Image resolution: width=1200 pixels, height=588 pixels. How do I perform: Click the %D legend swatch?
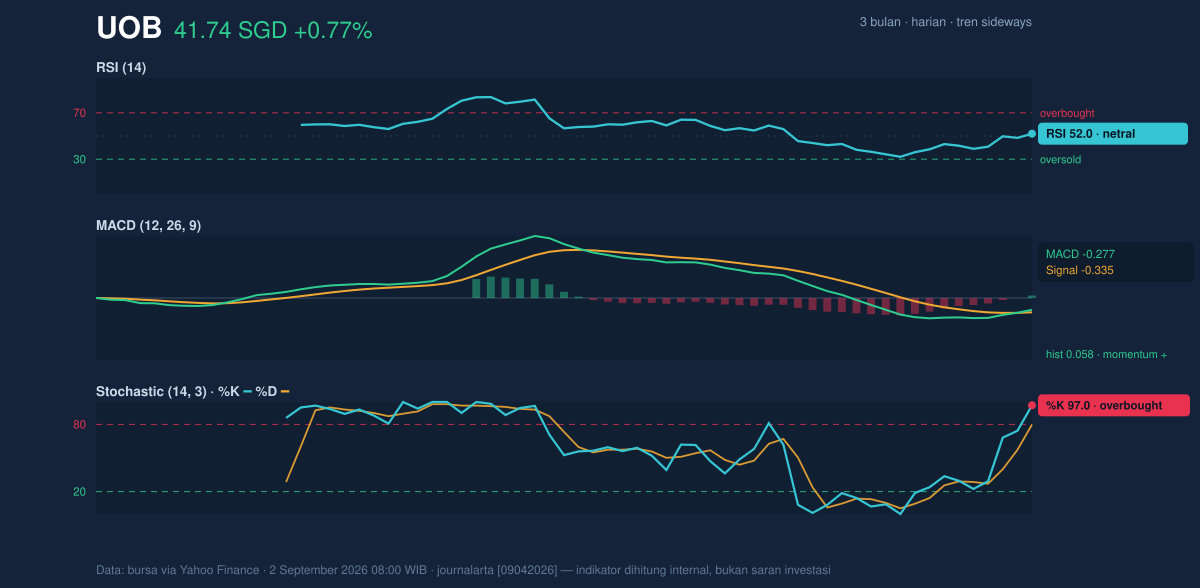285,391
